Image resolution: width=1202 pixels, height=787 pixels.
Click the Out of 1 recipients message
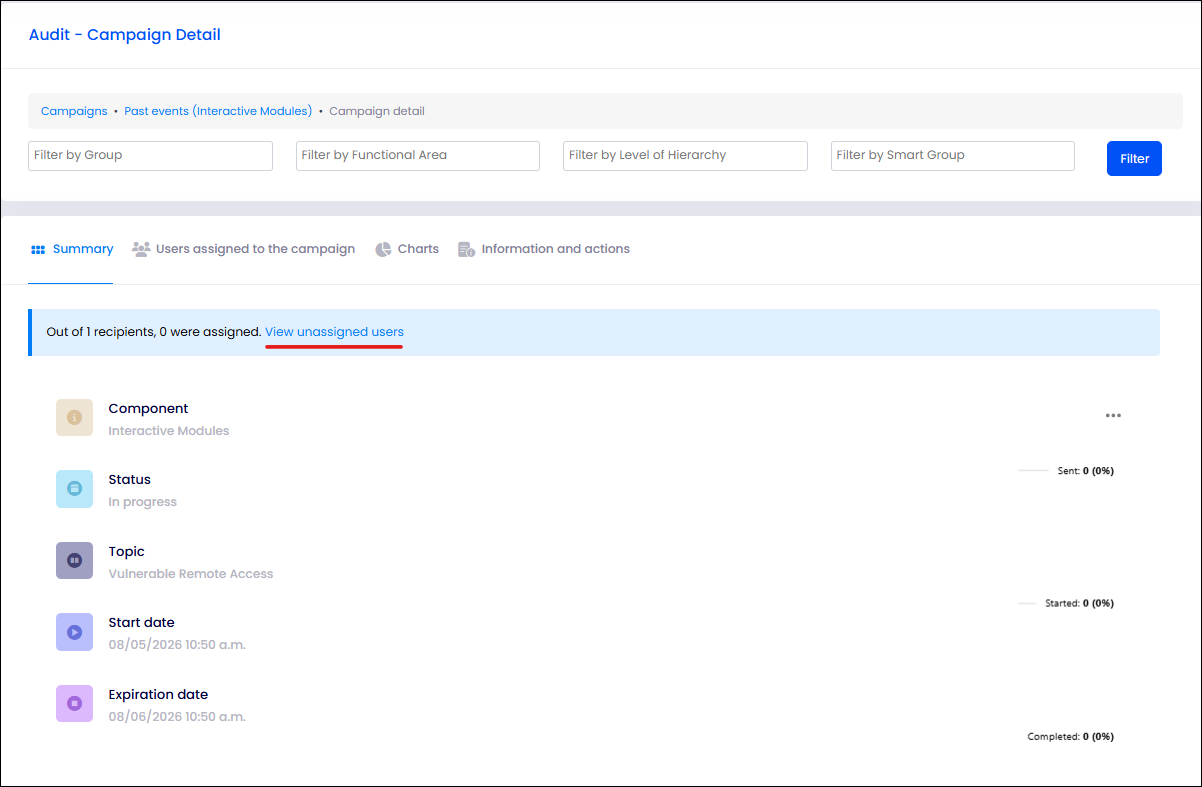[154, 331]
